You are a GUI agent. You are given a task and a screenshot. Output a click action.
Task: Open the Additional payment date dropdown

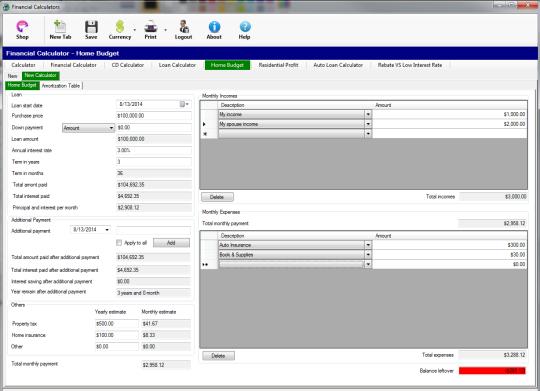[107, 230]
